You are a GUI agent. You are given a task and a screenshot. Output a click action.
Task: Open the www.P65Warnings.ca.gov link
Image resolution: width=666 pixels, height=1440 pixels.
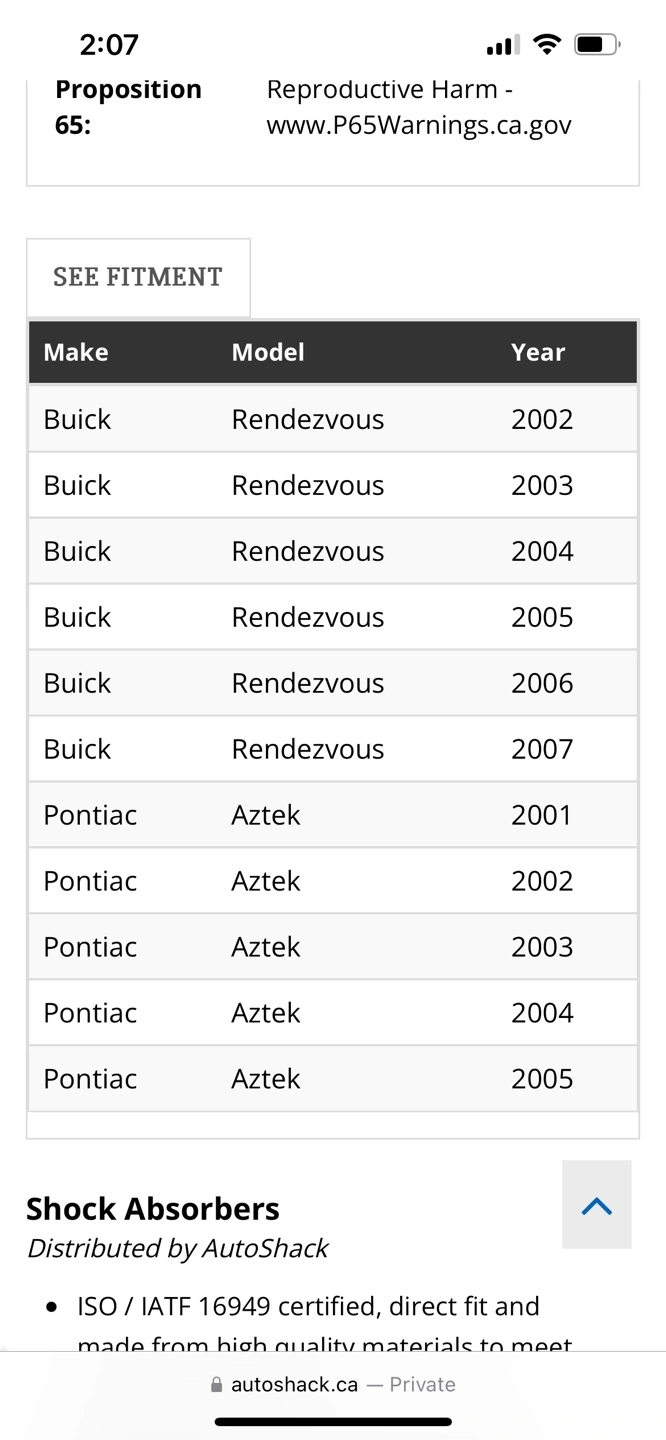tap(419, 125)
